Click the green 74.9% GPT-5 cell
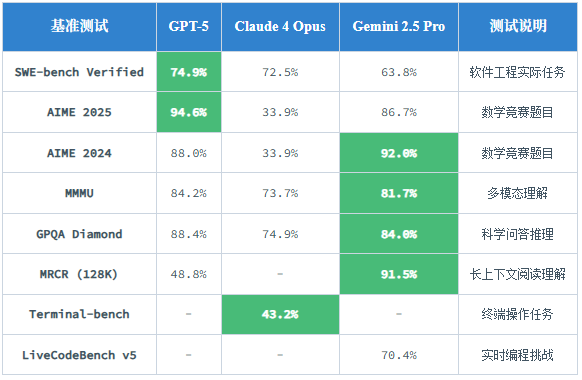 coord(189,72)
